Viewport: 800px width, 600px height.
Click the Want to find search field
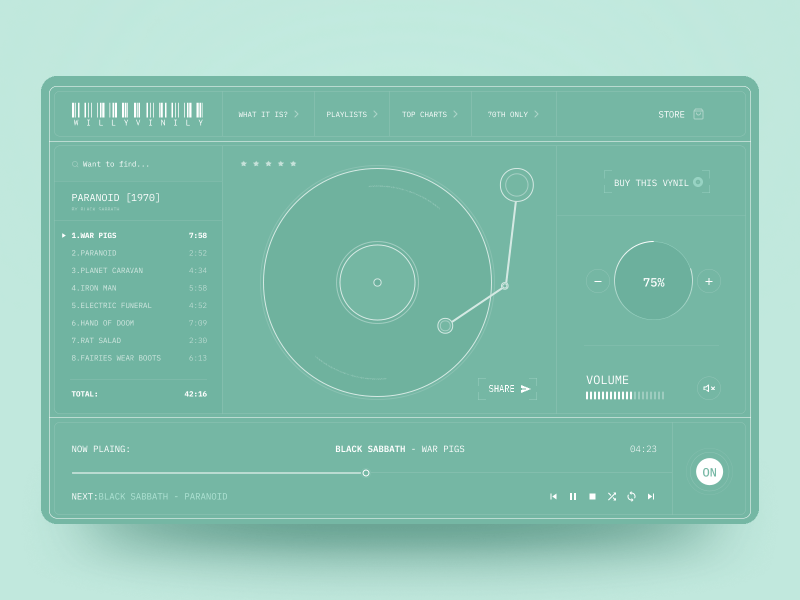click(118, 163)
